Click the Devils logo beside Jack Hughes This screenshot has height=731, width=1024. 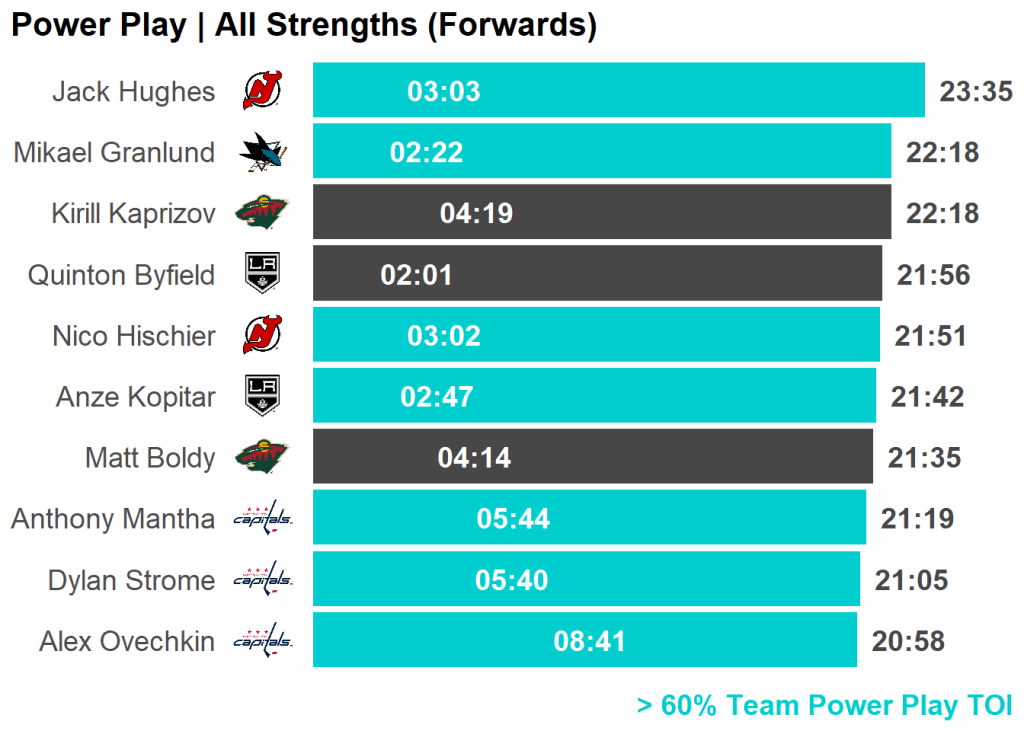point(263,91)
